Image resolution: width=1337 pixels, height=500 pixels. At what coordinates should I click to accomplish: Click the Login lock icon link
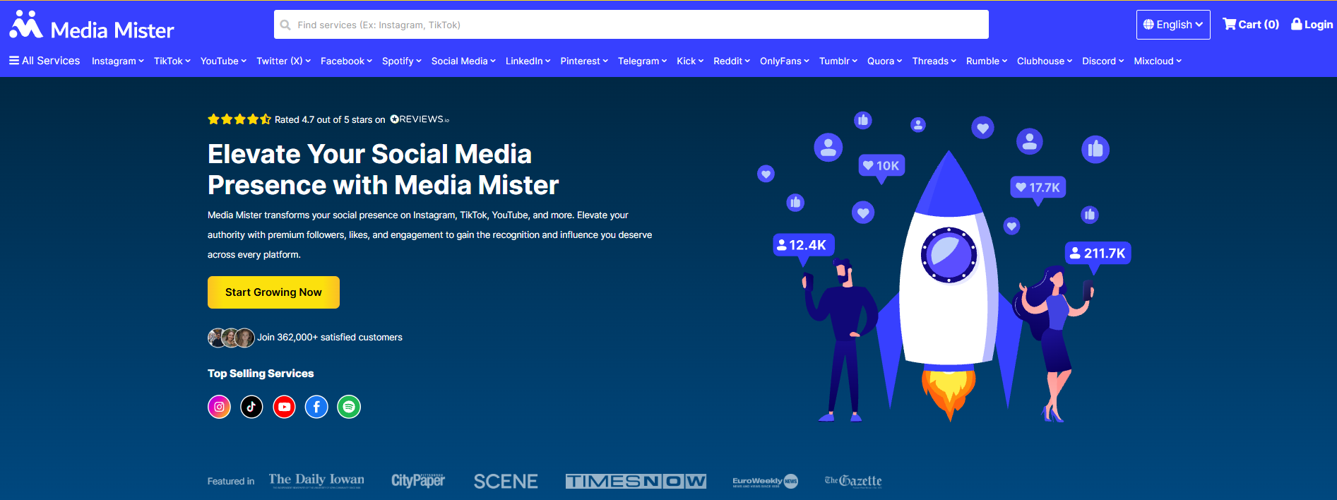click(1311, 25)
